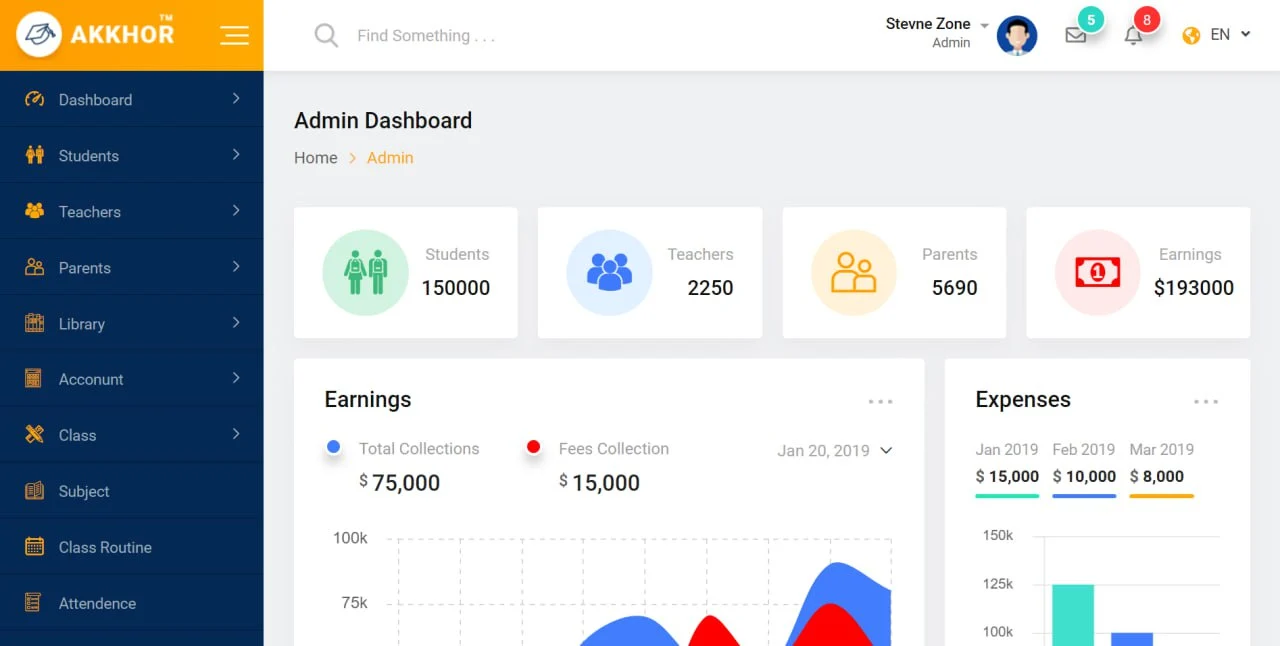Viewport: 1280px width, 646px height.
Task: Expand the Dashboard menu chevron
Action: (236, 98)
